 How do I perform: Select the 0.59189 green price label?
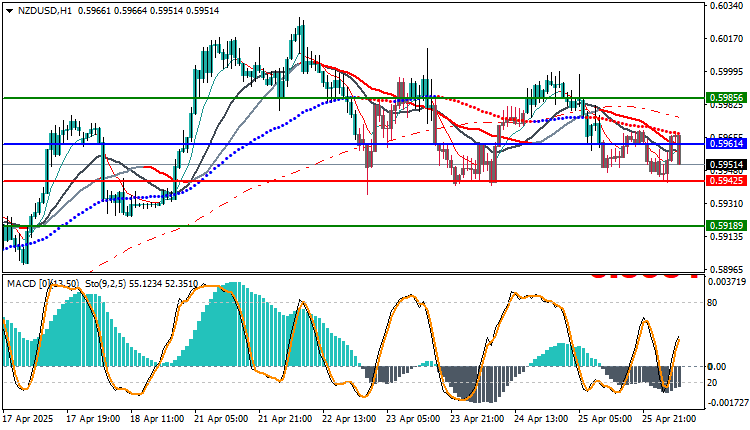727,225
